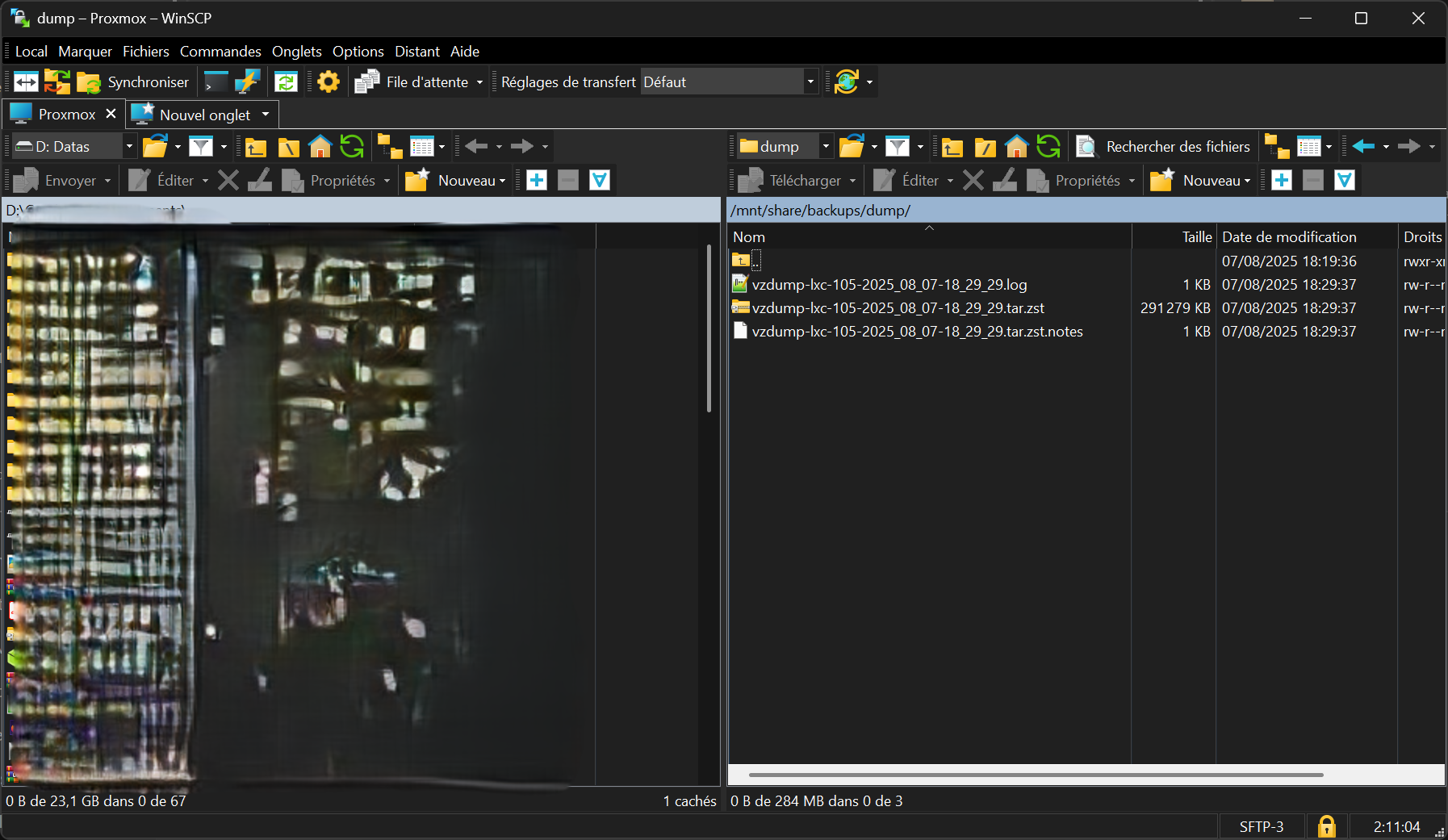Refresh the remote dump directory

pos(1048,147)
